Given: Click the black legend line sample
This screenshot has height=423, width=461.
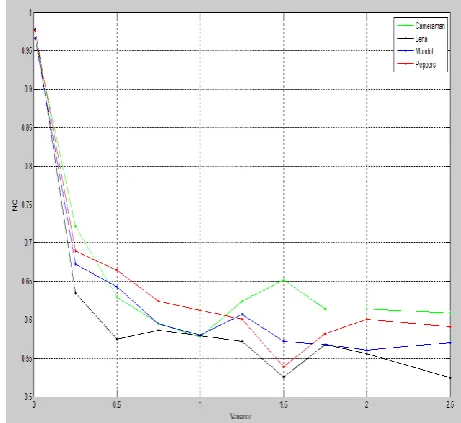Looking at the screenshot, I should tap(405, 39).
